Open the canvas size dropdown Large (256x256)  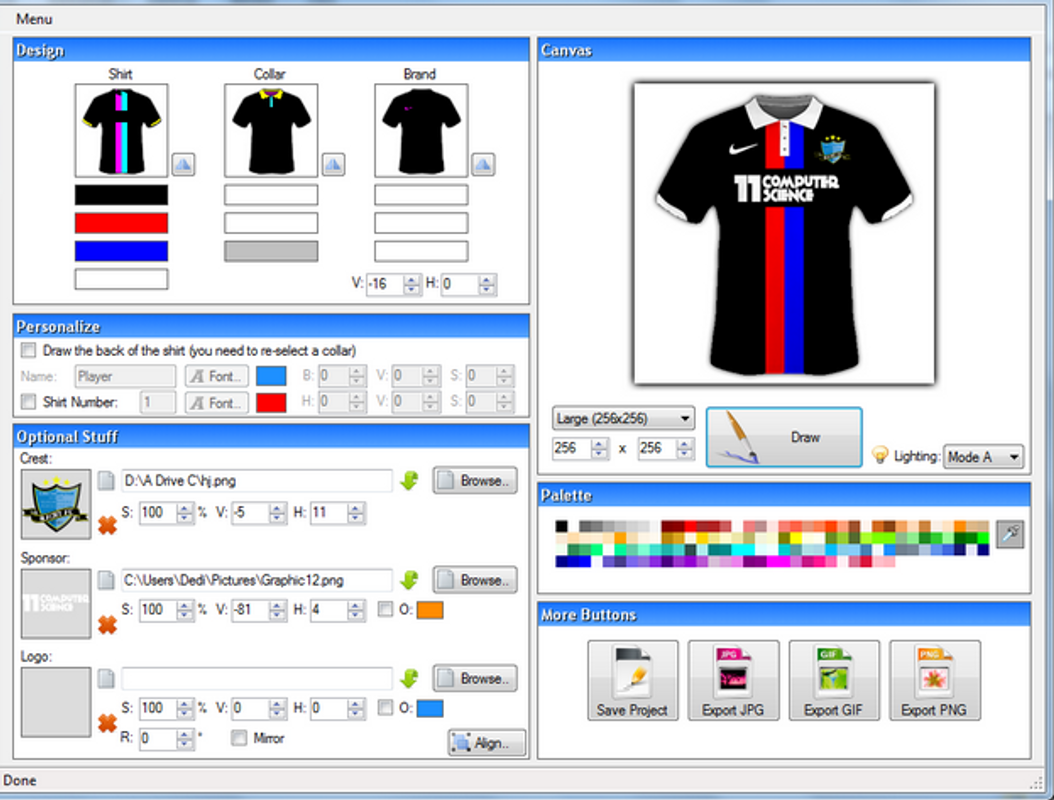tap(623, 418)
